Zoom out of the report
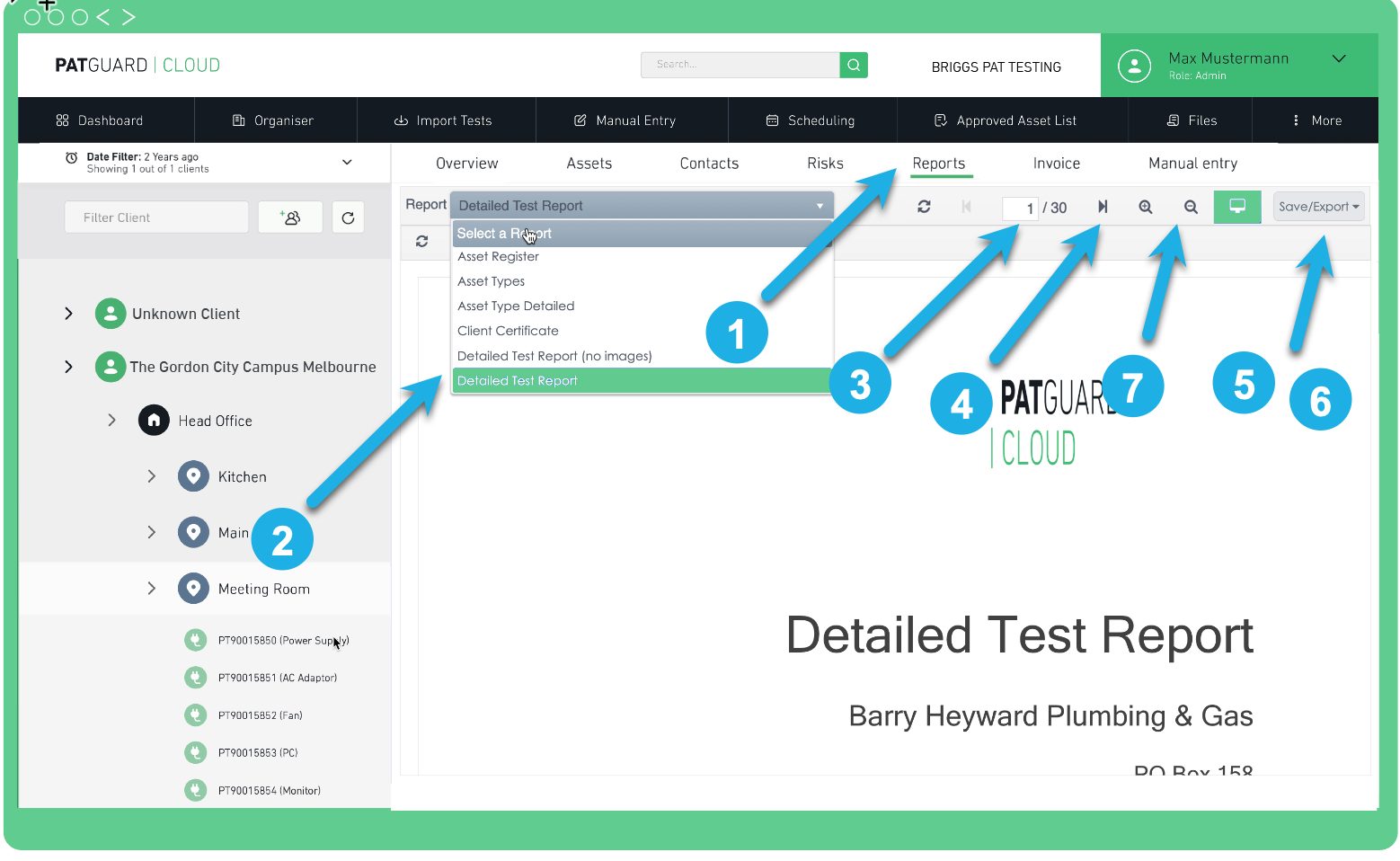 (x=1191, y=207)
